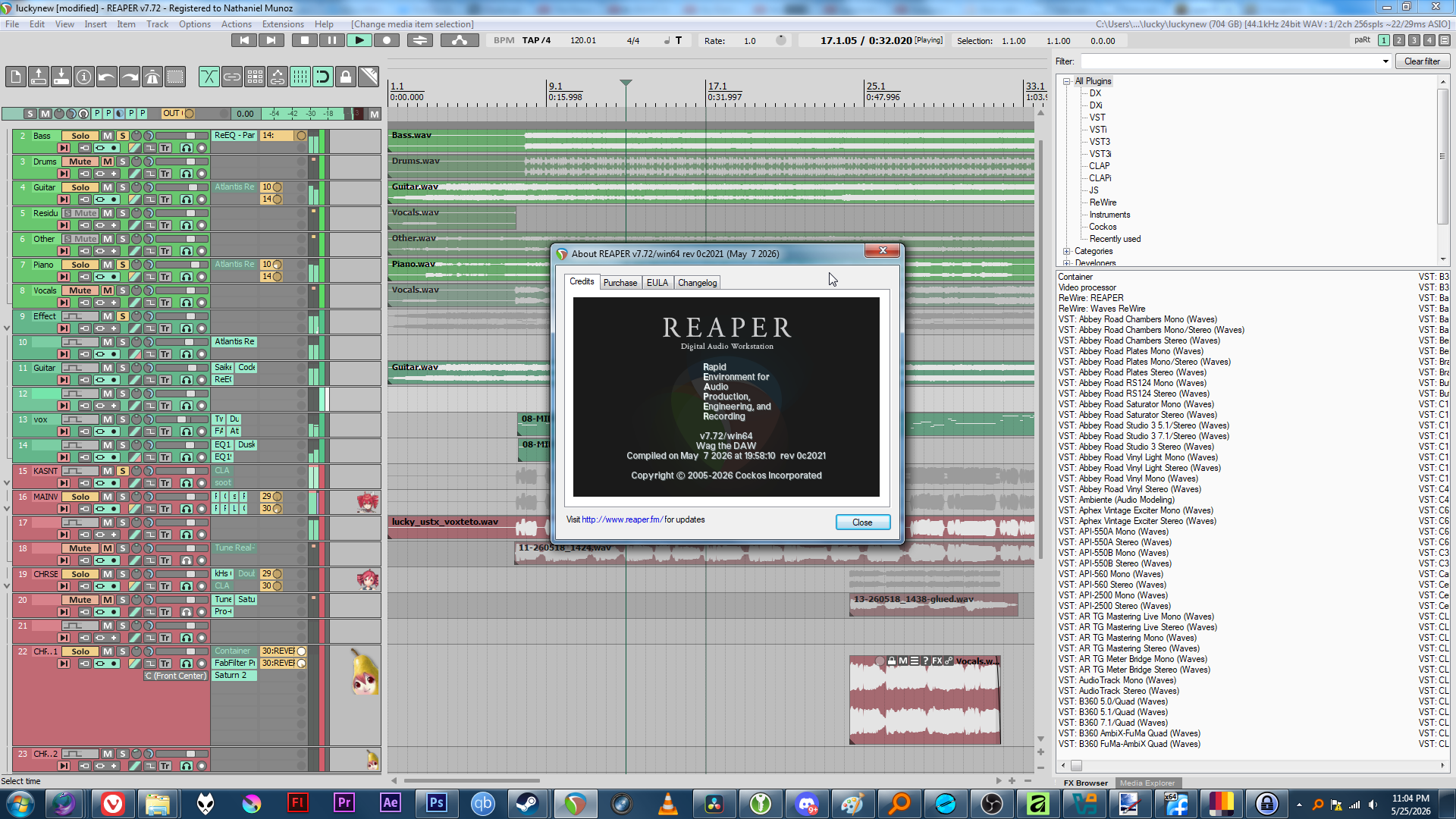
Task: Click the open project toolbar icon
Action: (38, 77)
